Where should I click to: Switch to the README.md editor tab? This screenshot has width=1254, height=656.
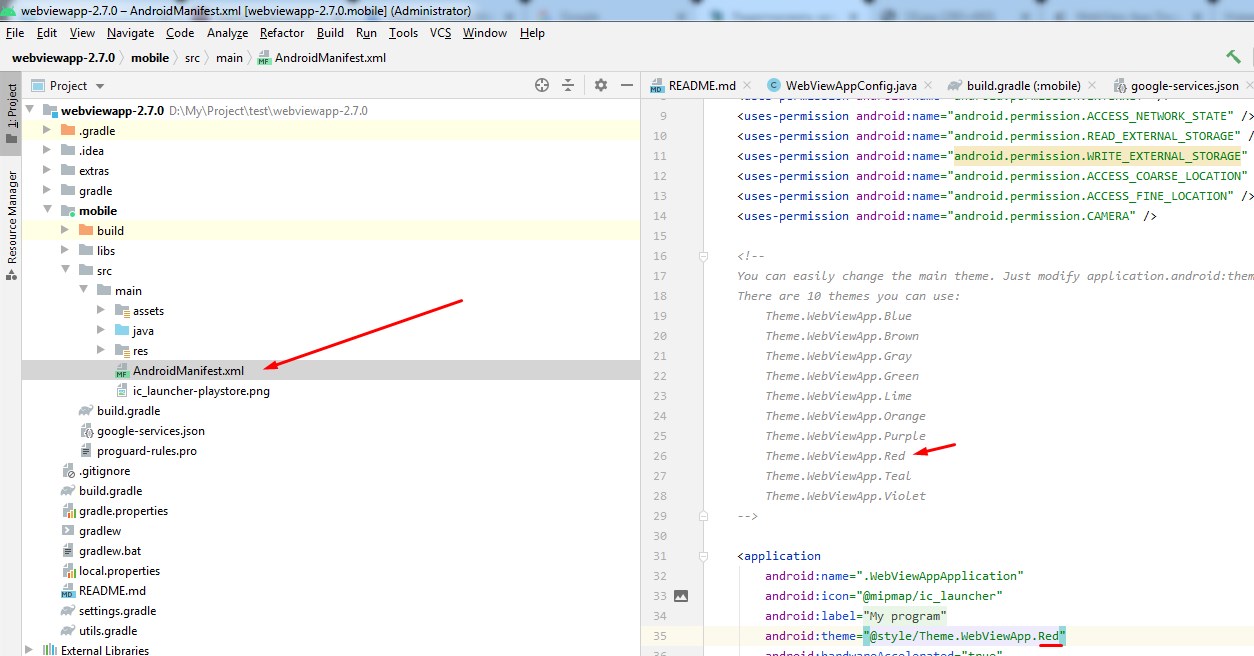[x=701, y=86]
